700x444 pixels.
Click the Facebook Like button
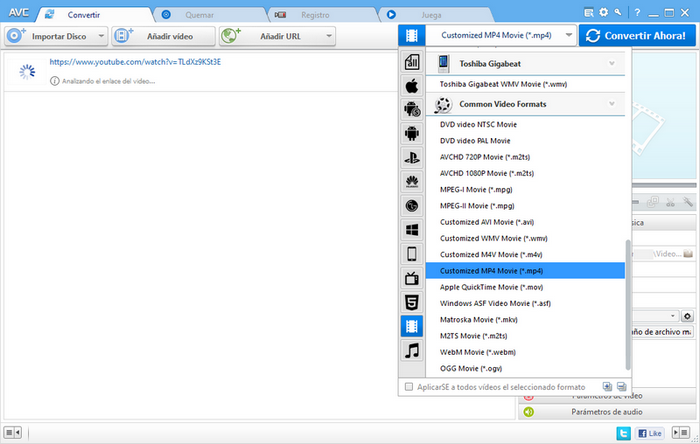pyautogui.click(x=650, y=433)
